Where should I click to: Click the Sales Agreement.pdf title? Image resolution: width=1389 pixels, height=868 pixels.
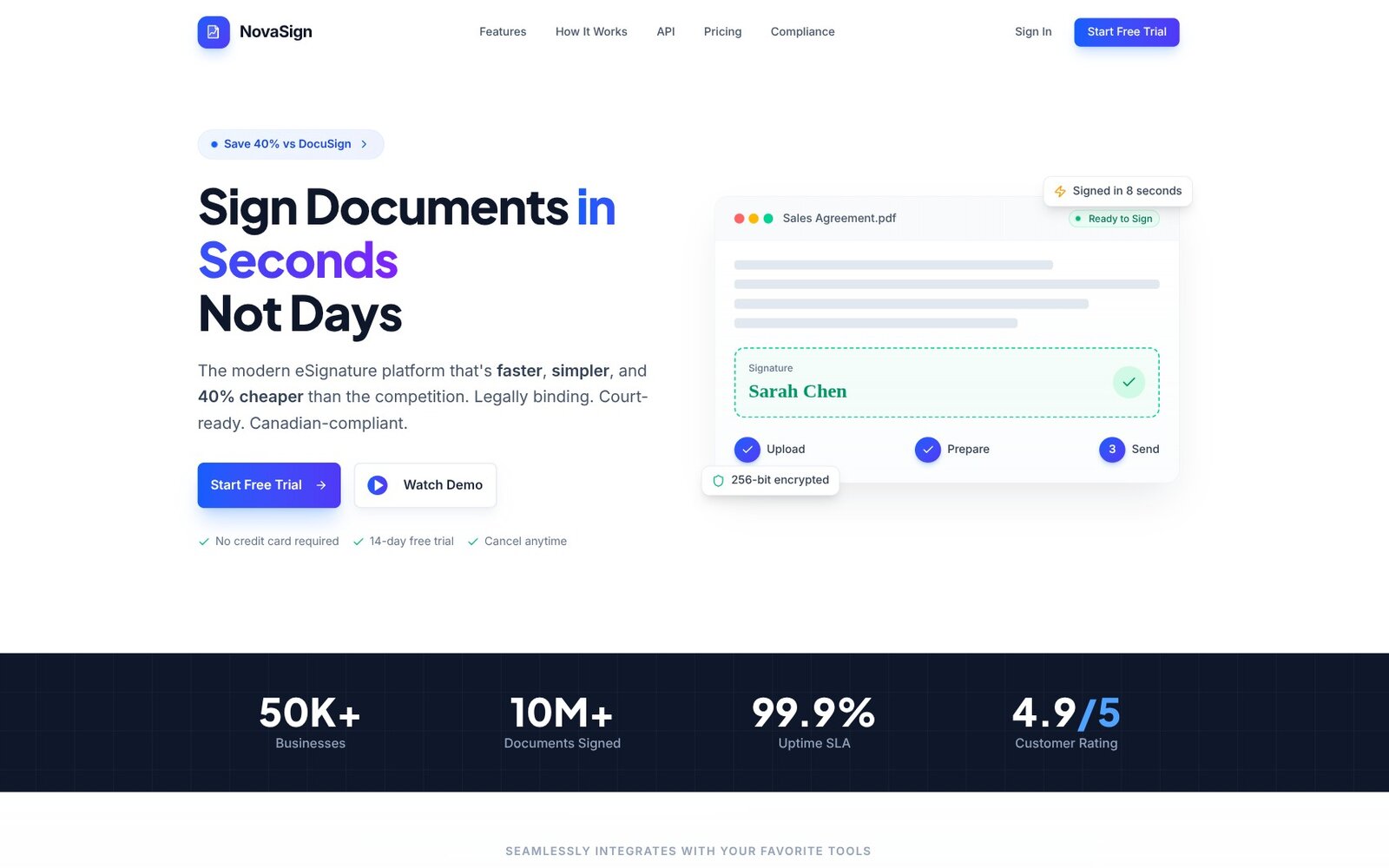pos(839,219)
